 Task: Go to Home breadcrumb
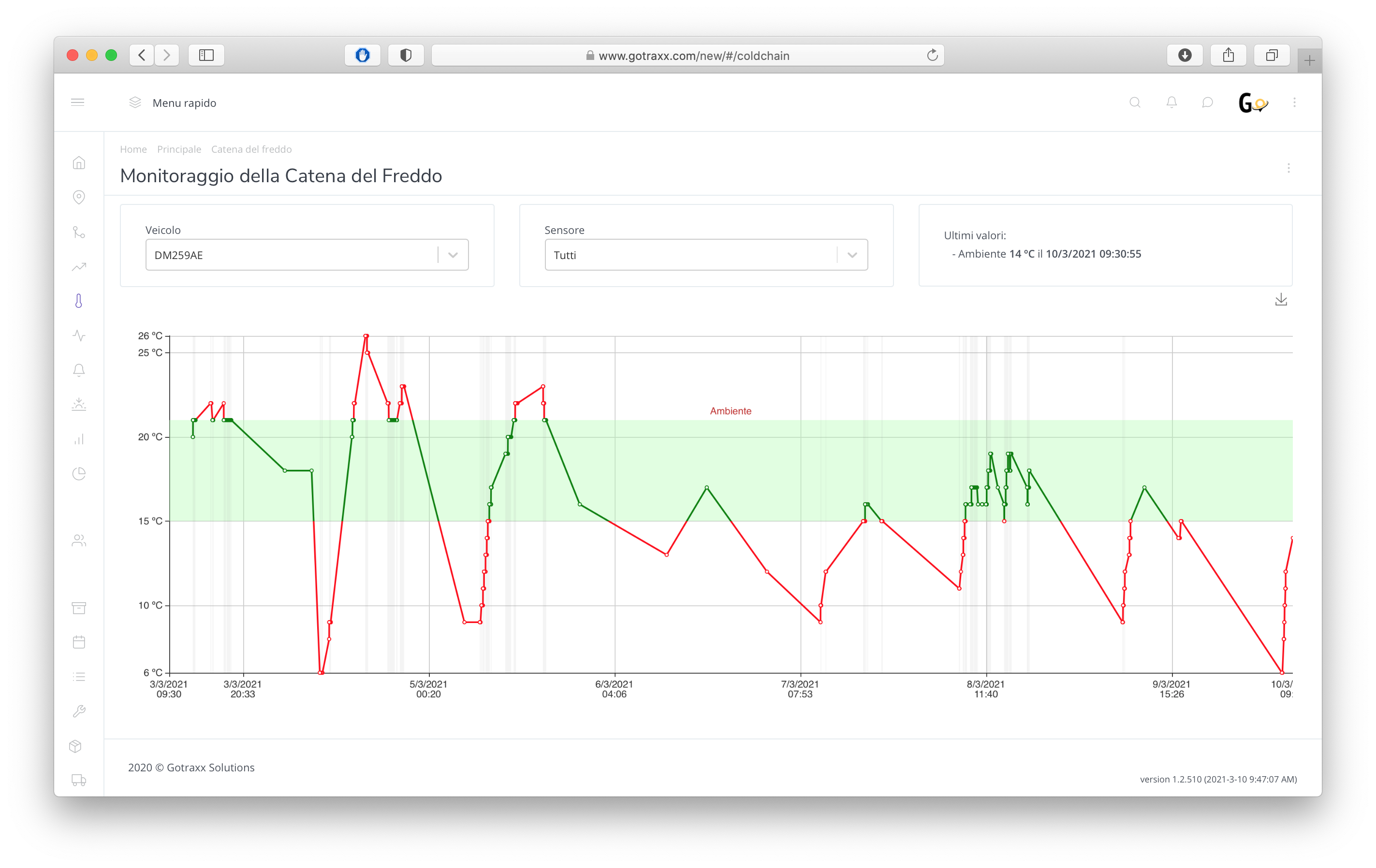[133, 149]
